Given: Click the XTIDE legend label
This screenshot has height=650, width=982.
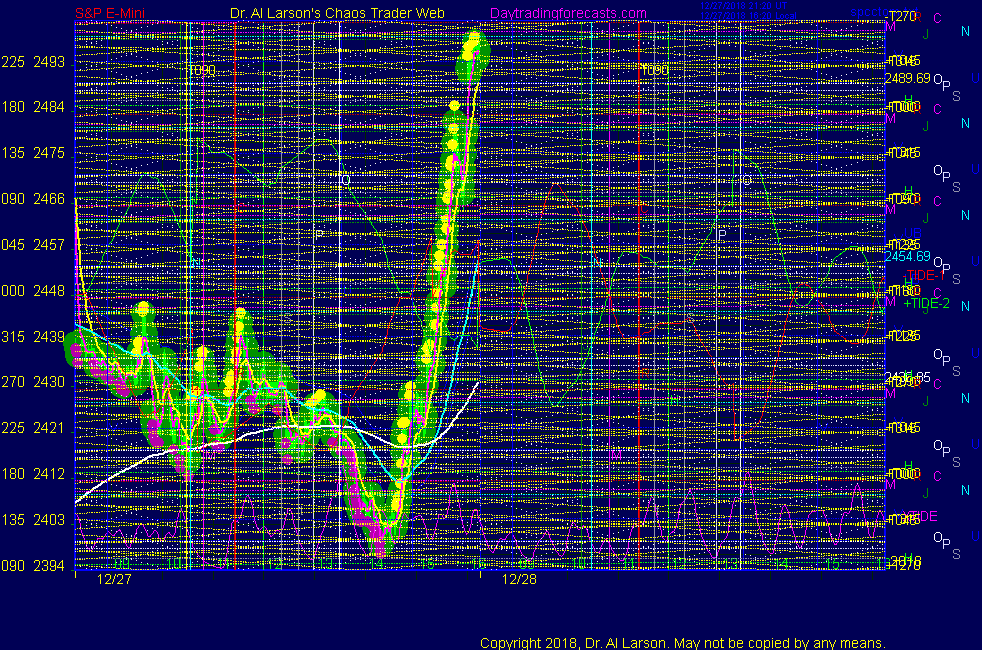Looking at the screenshot, I should coord(919,516).
